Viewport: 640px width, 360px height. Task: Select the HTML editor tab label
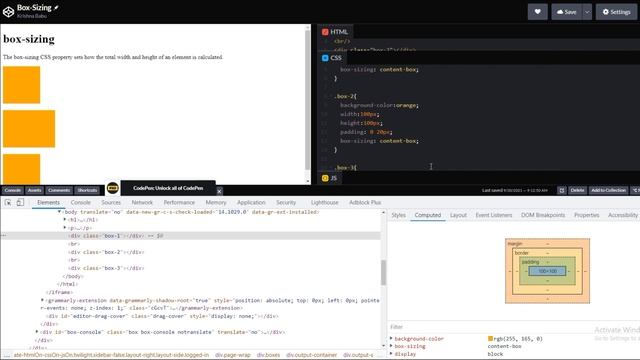coord(339,32)
